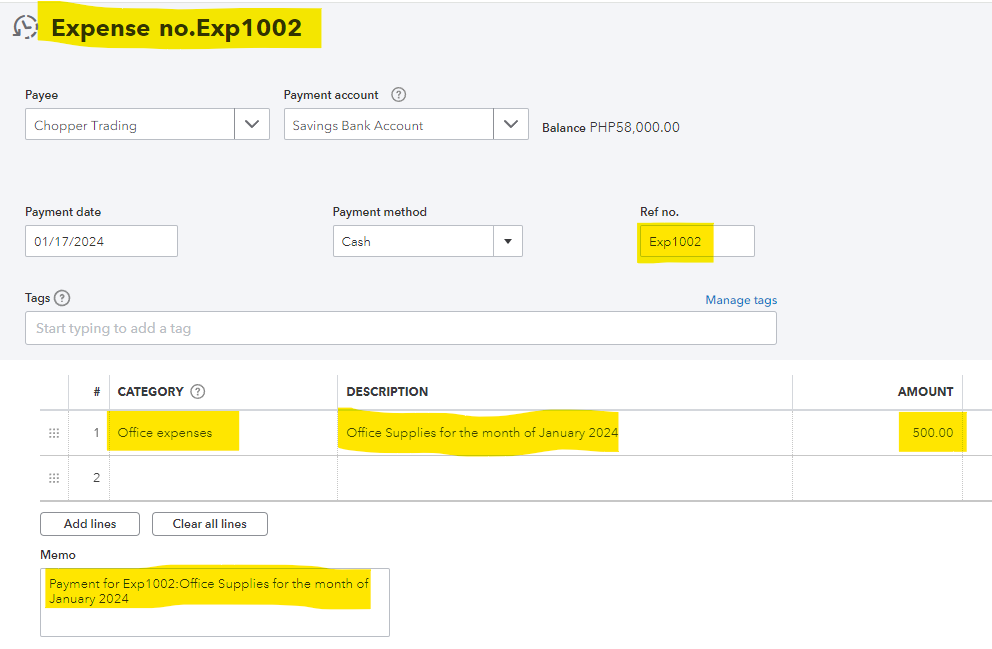The height and width of the screenshot is (649, 992).
Task: Click the Category column help icon
Action: [x=197, y=392]
